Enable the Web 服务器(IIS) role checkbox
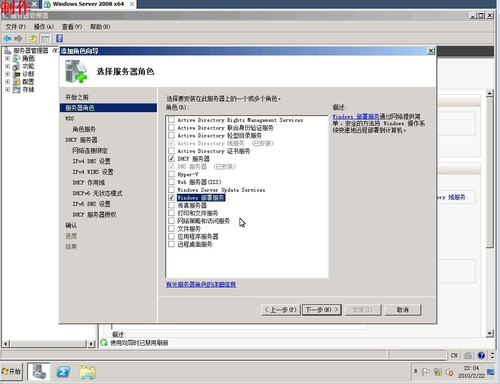 (x=171, y=182)
